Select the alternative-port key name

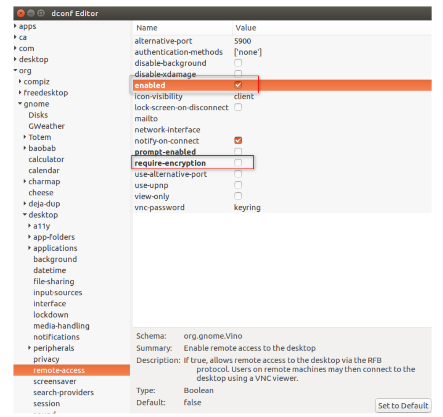163,41
